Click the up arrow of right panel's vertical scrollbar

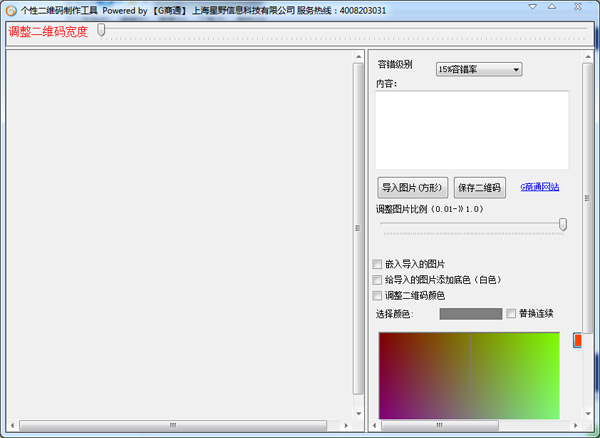(x=589, y=55)
